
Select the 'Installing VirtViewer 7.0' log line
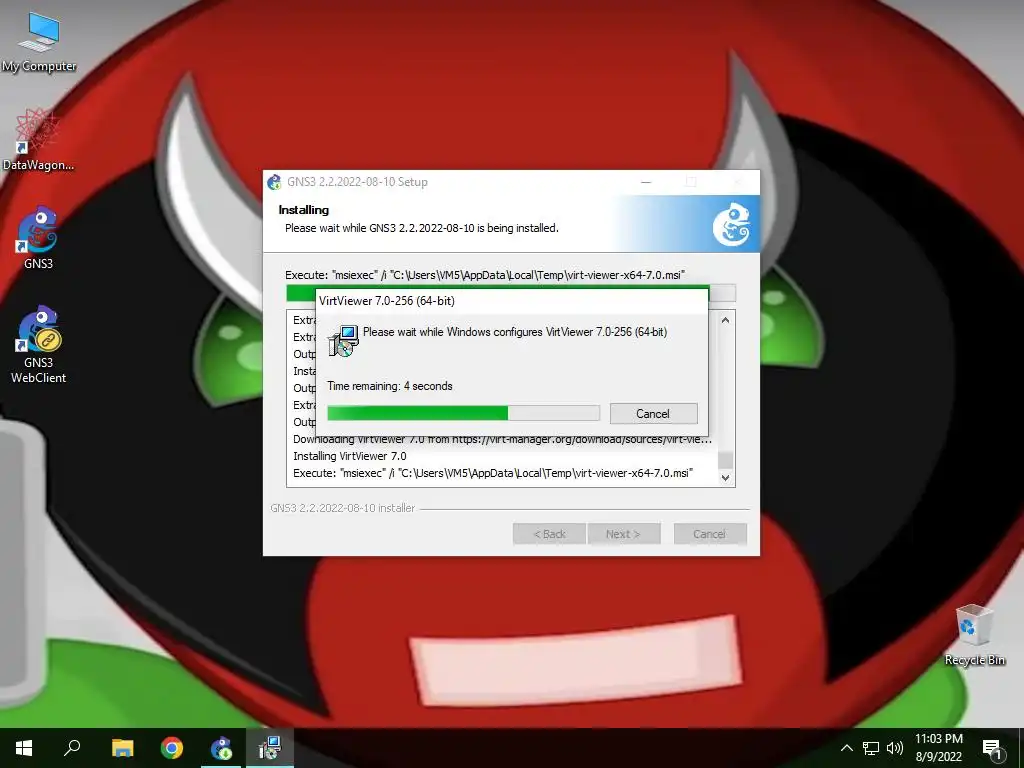click(349, 456)
